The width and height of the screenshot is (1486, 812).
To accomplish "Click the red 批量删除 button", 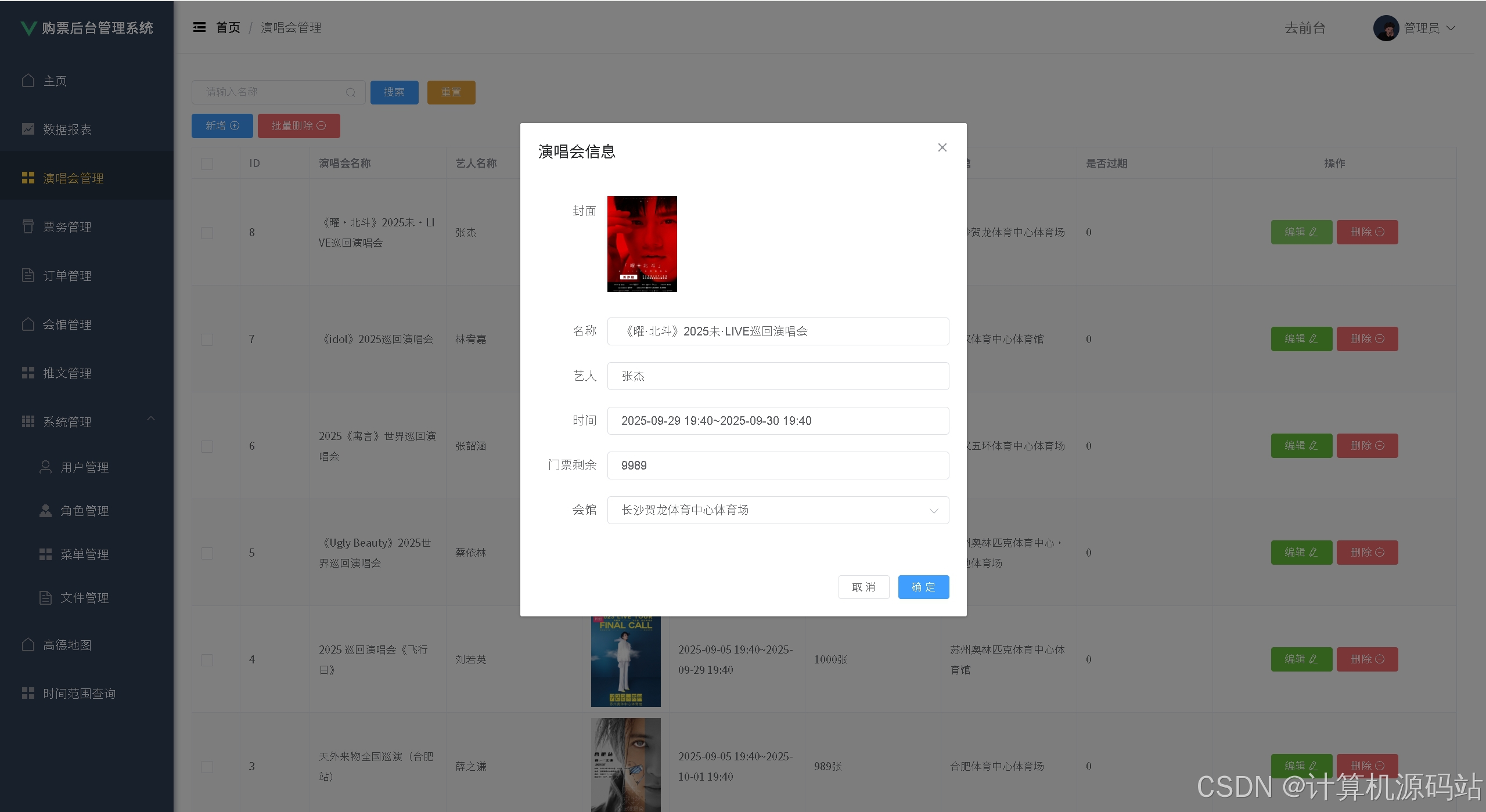I will click(x=299, y=126).
